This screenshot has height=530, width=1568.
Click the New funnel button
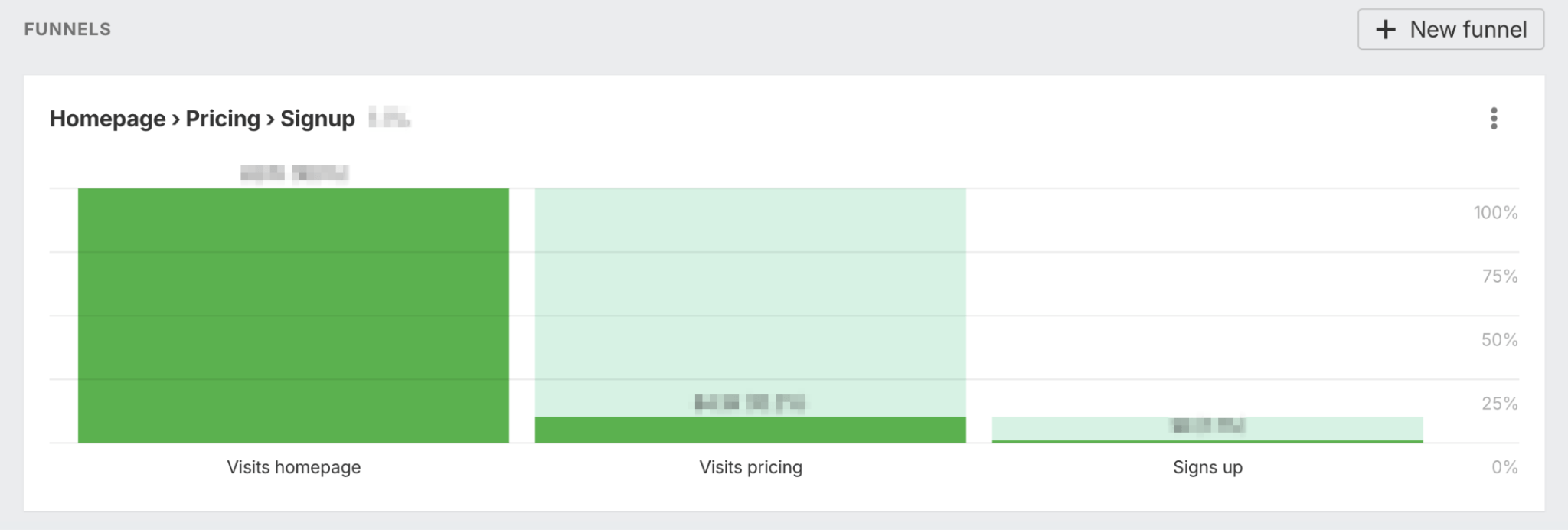(1451, 28)
